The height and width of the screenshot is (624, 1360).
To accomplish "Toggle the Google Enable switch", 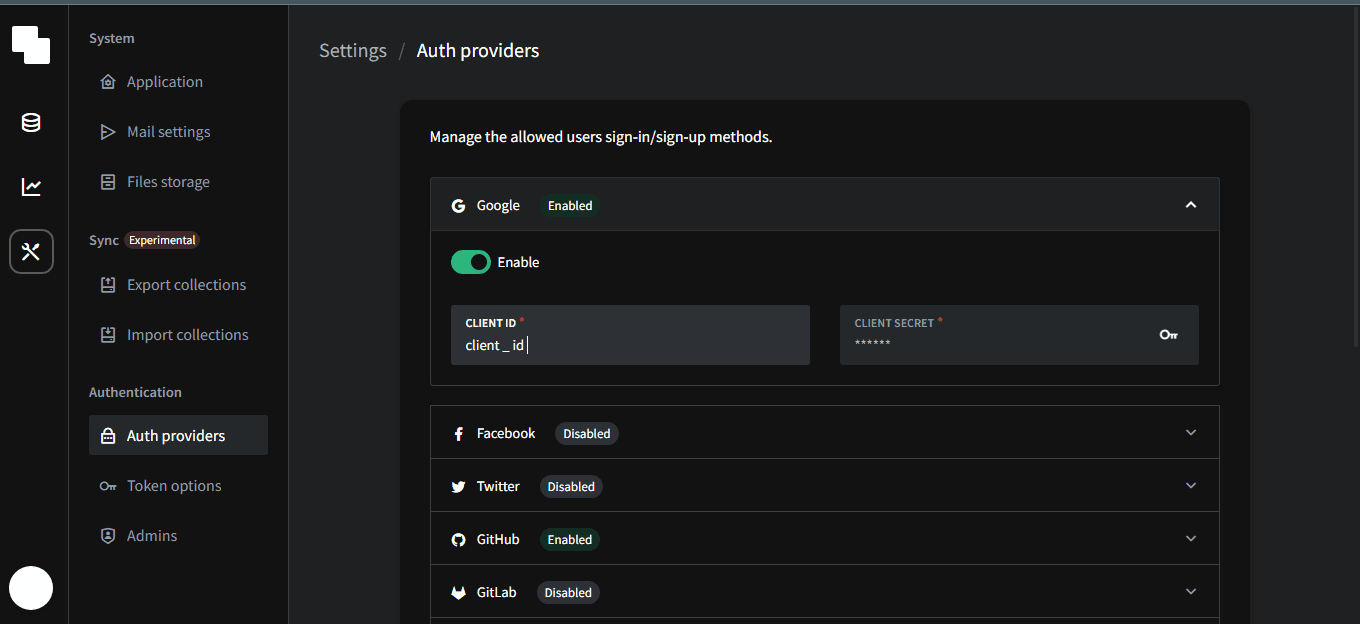I will pos(471,262).
